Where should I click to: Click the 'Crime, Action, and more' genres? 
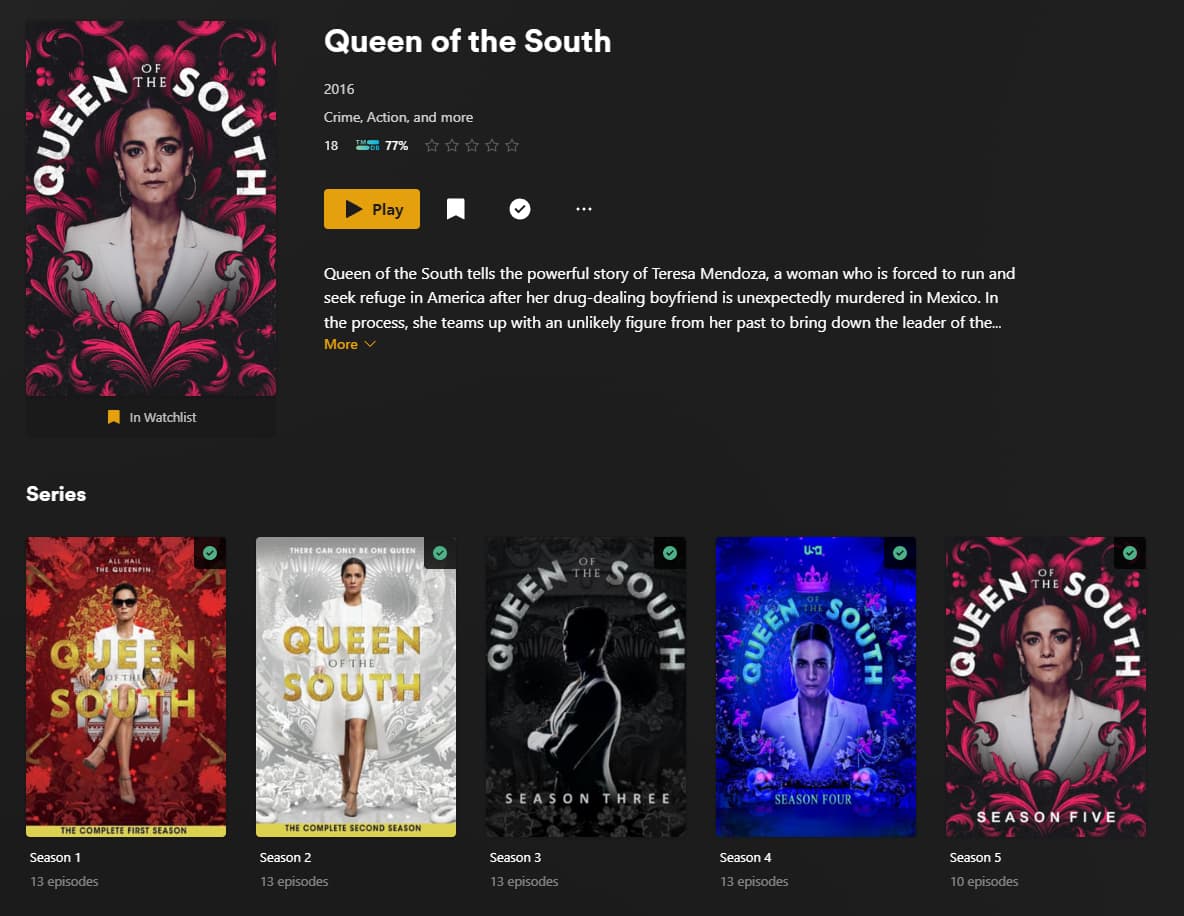point(398,117)
